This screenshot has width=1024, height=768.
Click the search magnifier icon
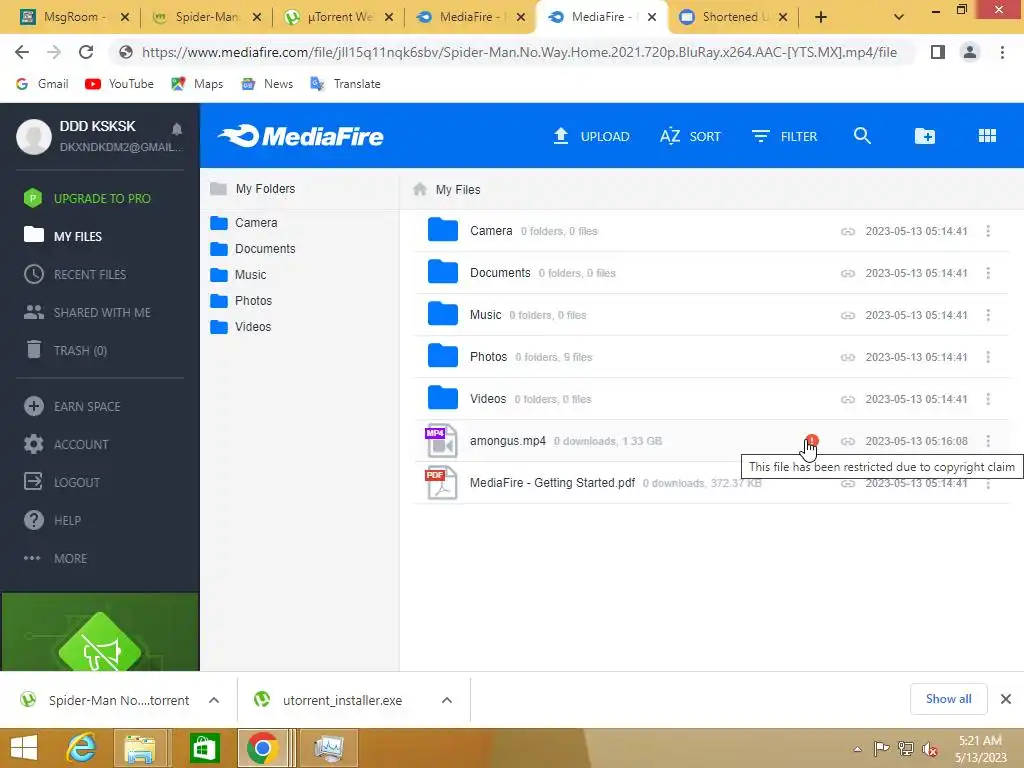(x=862, y=136)
